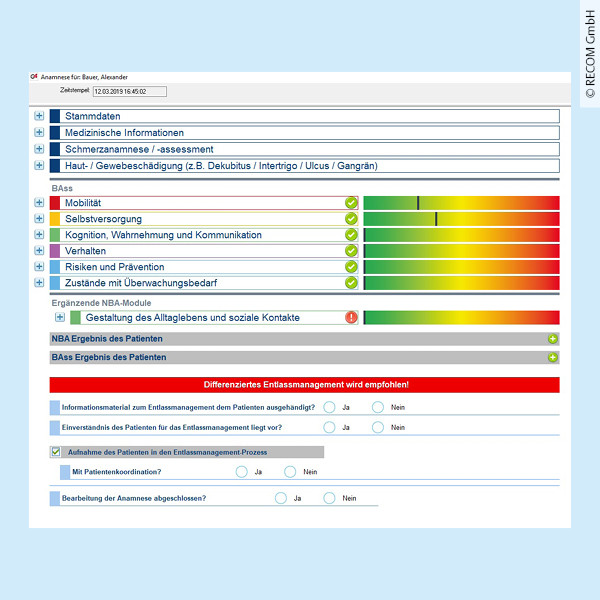Click the Verhalten purple color marker
The image size is (600, 600).
[55, 251]
